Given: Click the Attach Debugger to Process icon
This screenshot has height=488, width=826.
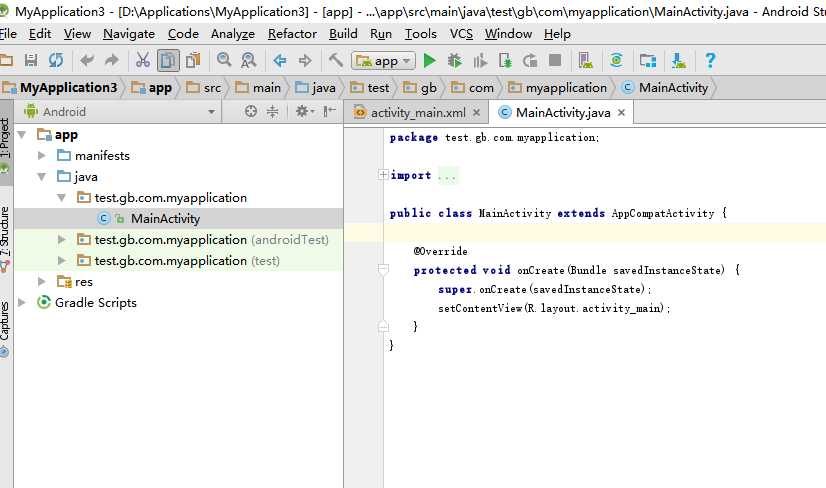Looking at the screenshot, I should tap(505, 61).
